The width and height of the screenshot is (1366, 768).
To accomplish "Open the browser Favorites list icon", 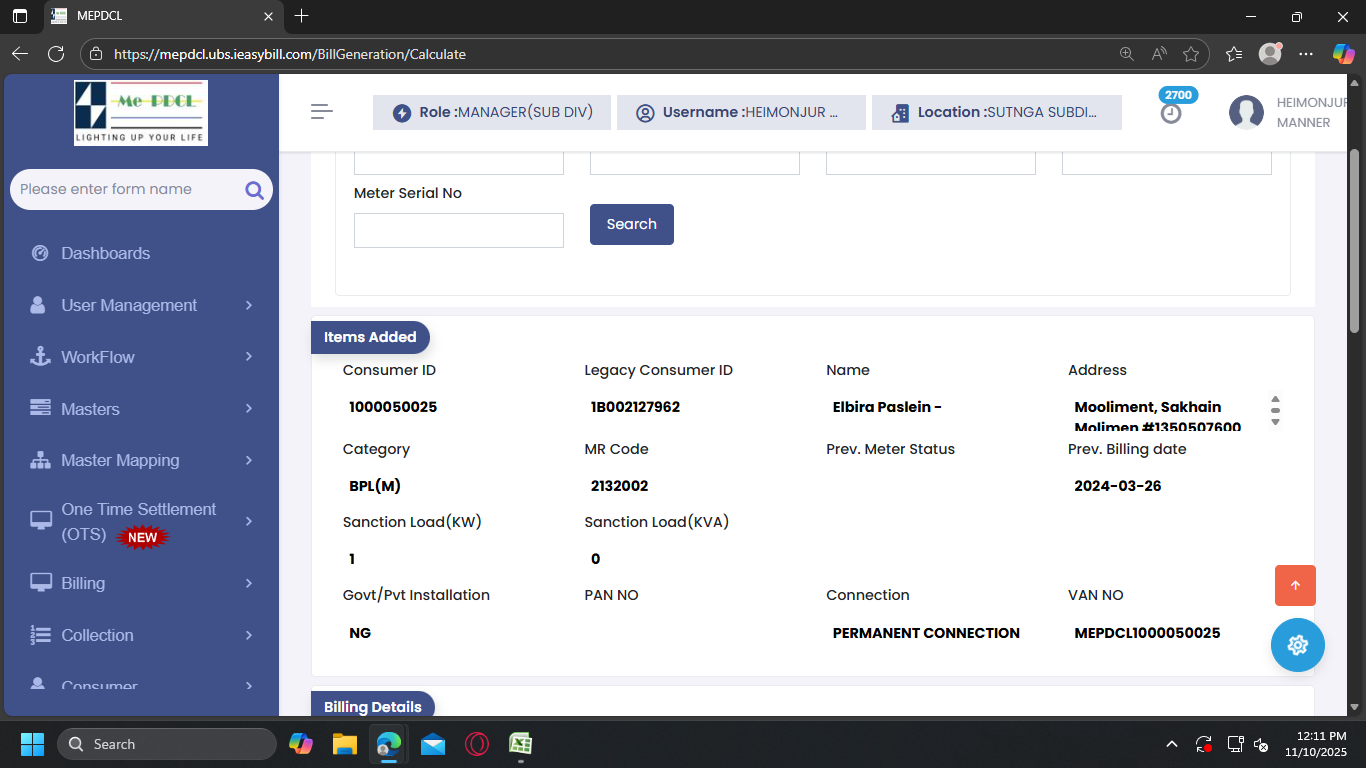I will [1234, 54].
